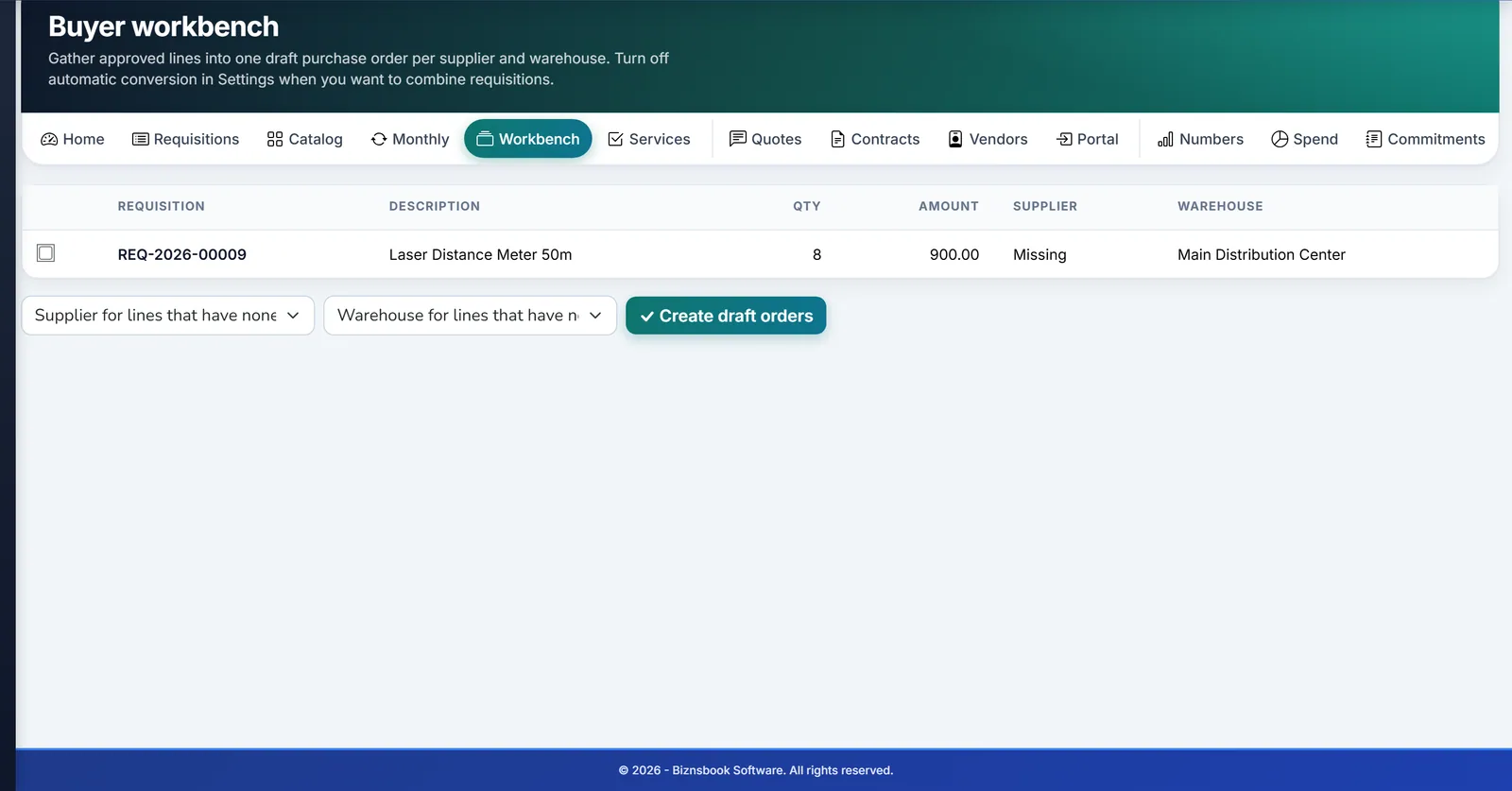Open the Supplier for lines dropdown

[x=167, y=316]
